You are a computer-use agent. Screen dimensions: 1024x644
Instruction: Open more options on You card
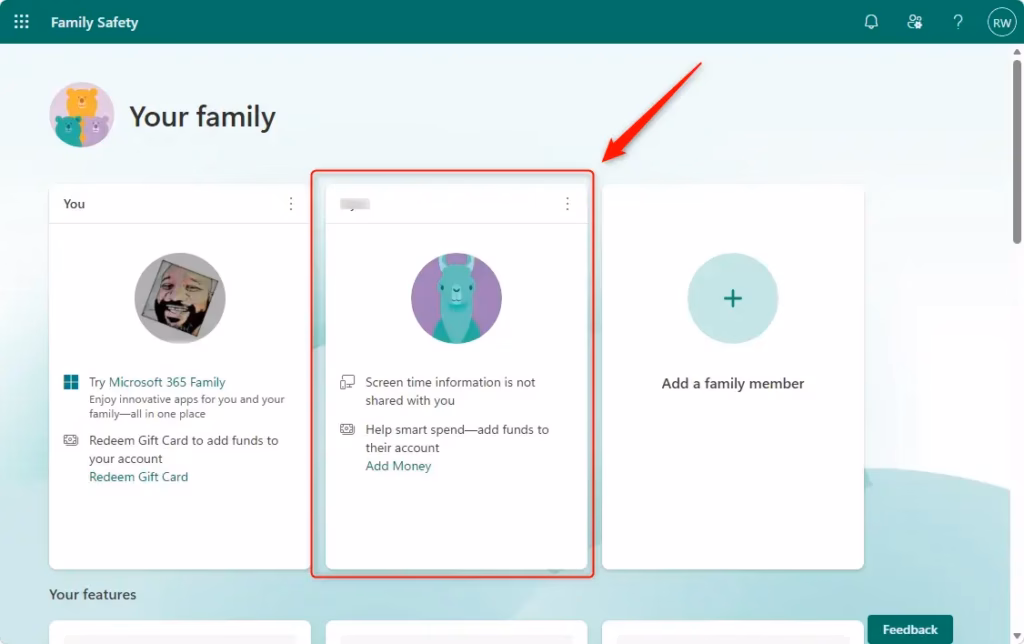291,204
